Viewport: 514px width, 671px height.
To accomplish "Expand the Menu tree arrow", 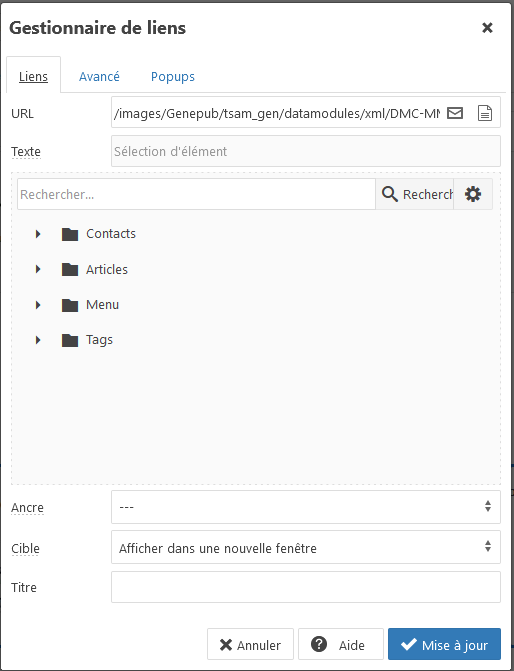I will pyautogui.click(x=38, y=305).
